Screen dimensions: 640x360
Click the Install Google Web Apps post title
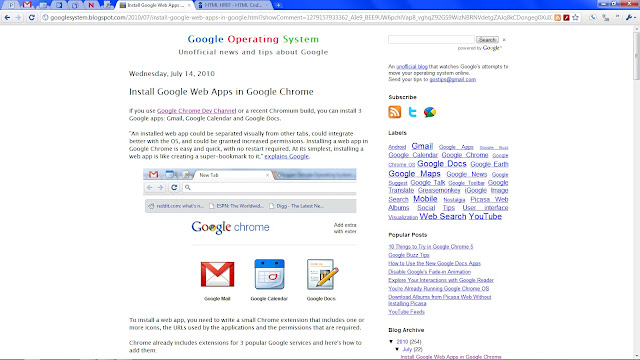coord(221,91)
